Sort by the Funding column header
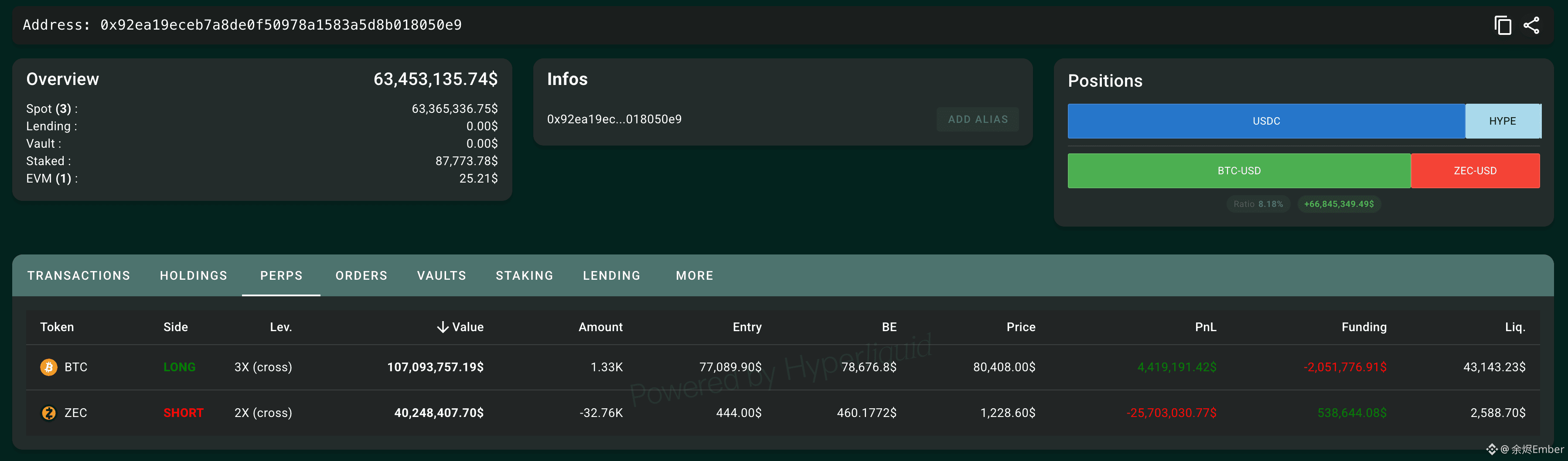The height and width of the screenshot is (461, 1568). (1363, 327)
